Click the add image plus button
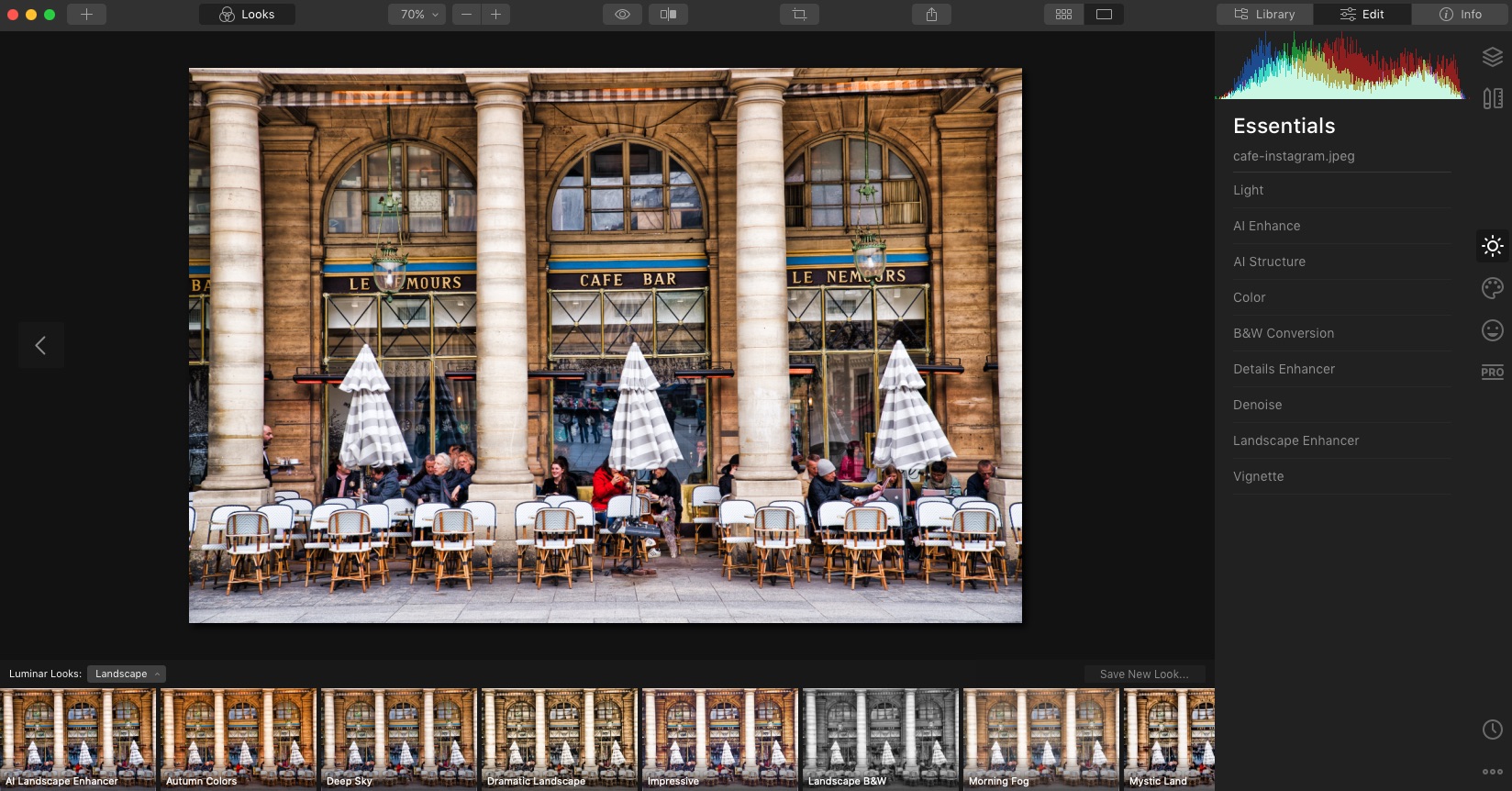 [86, 15]
